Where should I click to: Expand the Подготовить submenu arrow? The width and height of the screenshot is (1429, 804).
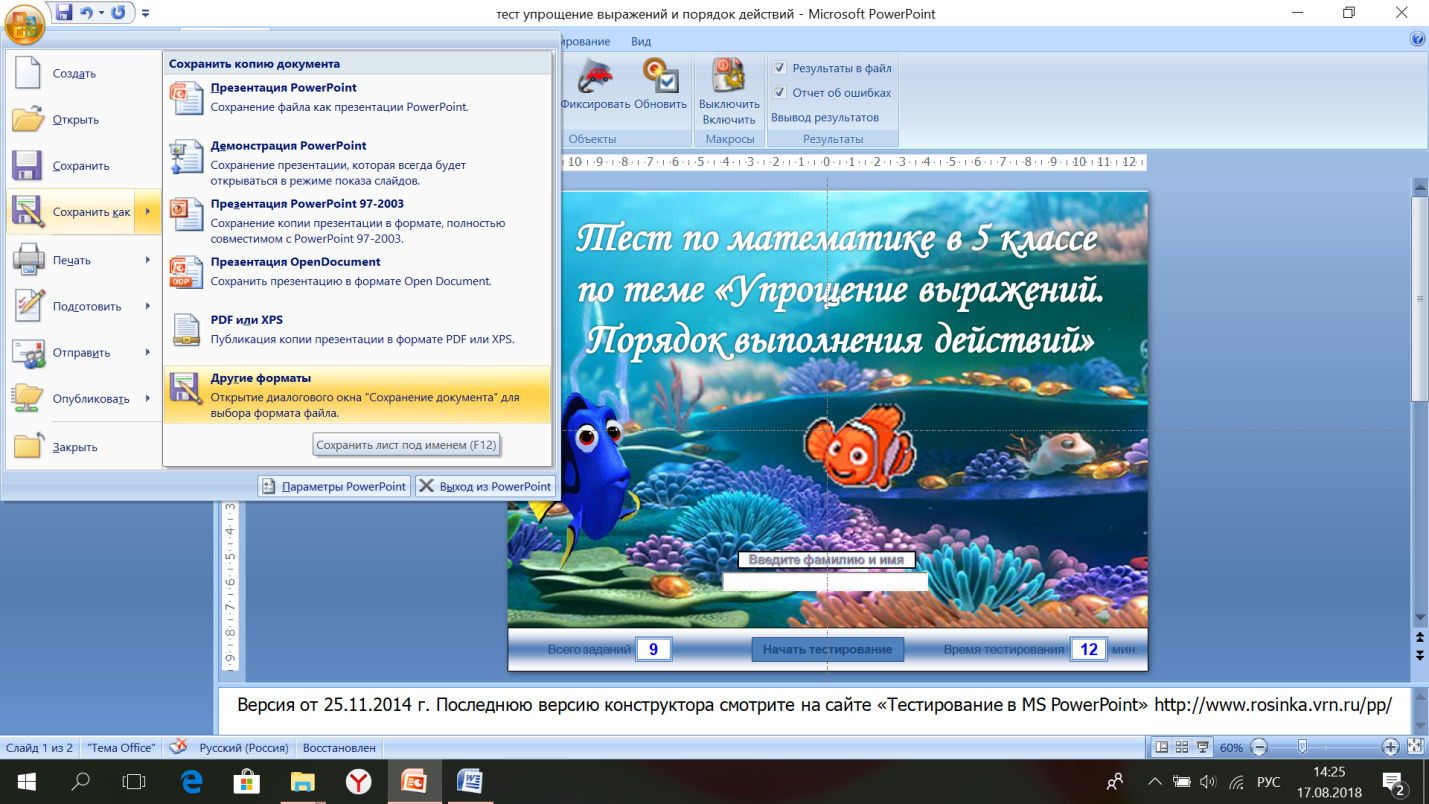coord(148,306)
